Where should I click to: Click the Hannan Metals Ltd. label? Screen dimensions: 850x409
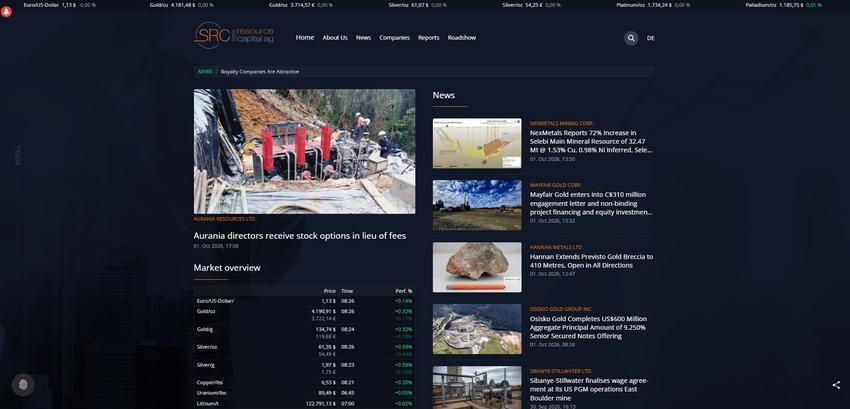556,247
